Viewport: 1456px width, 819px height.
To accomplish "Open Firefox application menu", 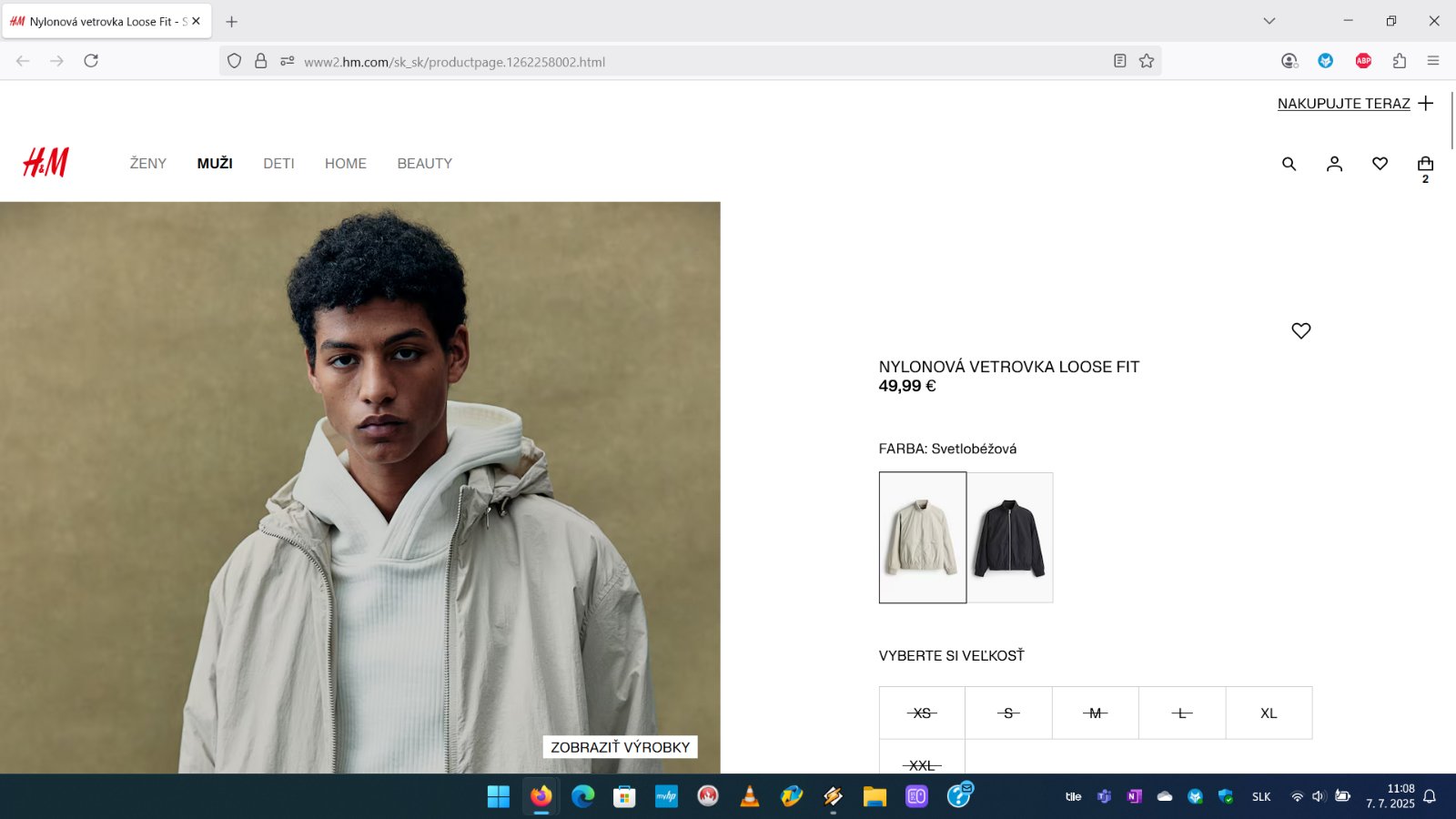I will pyautogui.click(x=1433, y=61).
